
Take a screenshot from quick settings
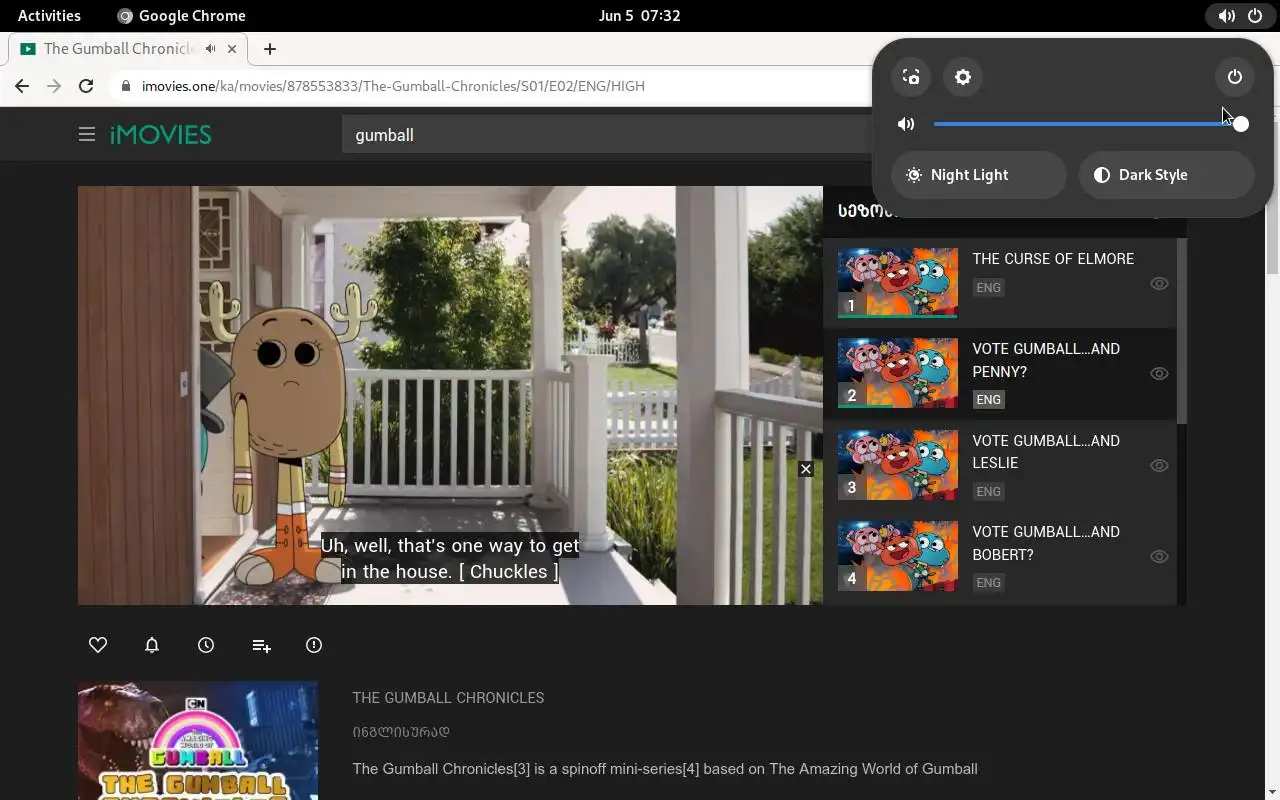click(x=911, y=77)
